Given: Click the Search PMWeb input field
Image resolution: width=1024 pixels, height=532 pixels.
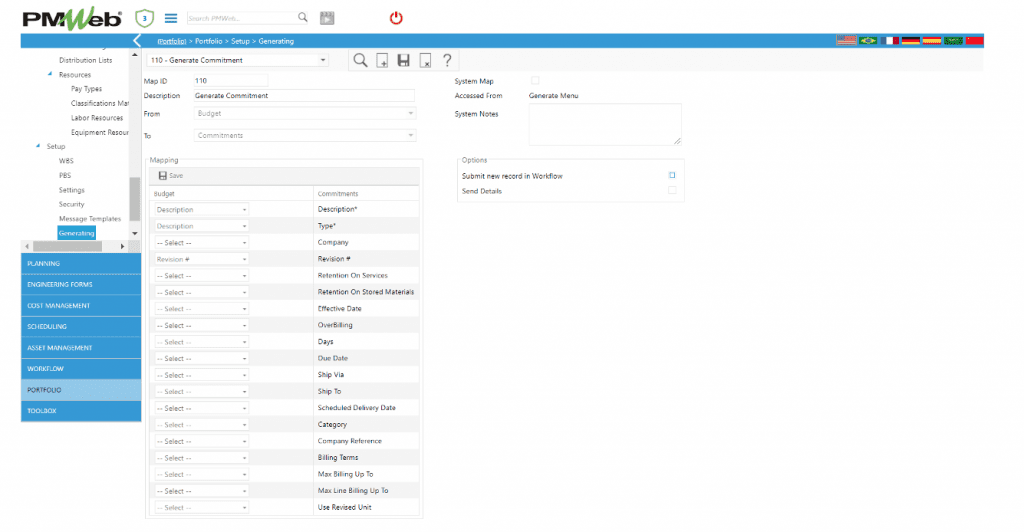Looking at the screenshot, I should point(240,18).
